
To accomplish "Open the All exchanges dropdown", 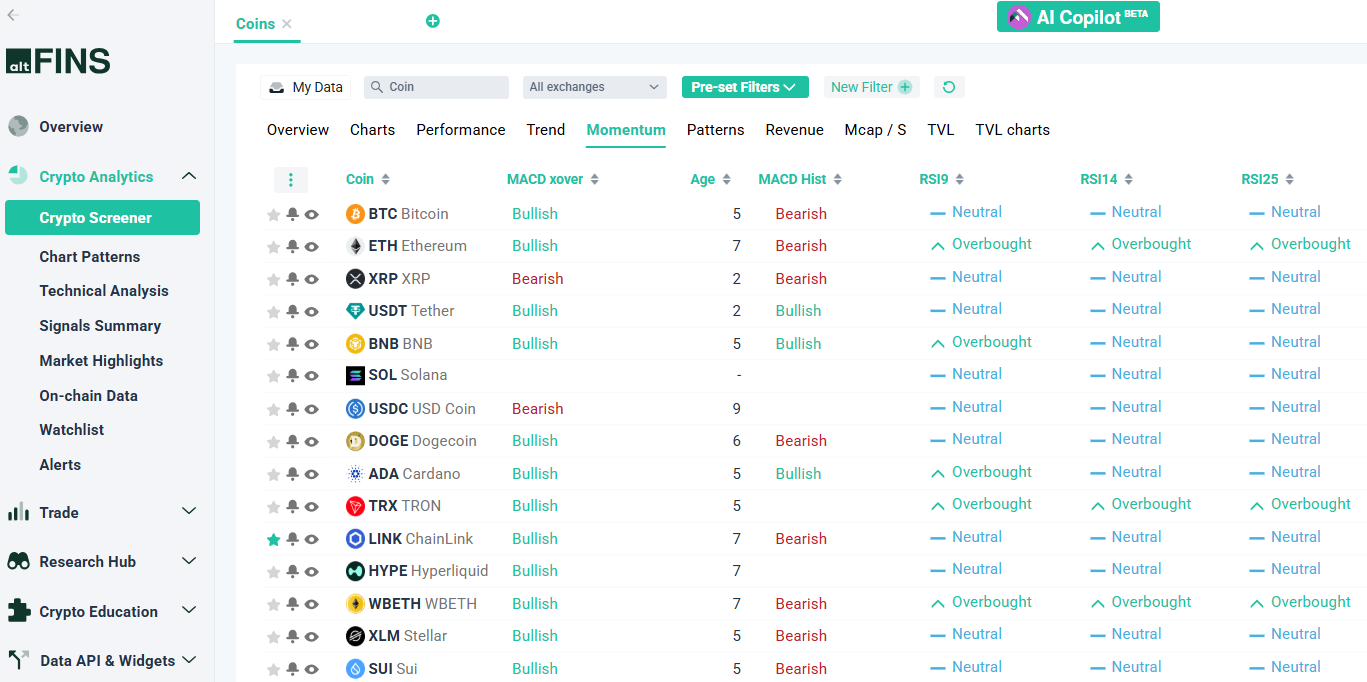I will click(x=595, y=87).
